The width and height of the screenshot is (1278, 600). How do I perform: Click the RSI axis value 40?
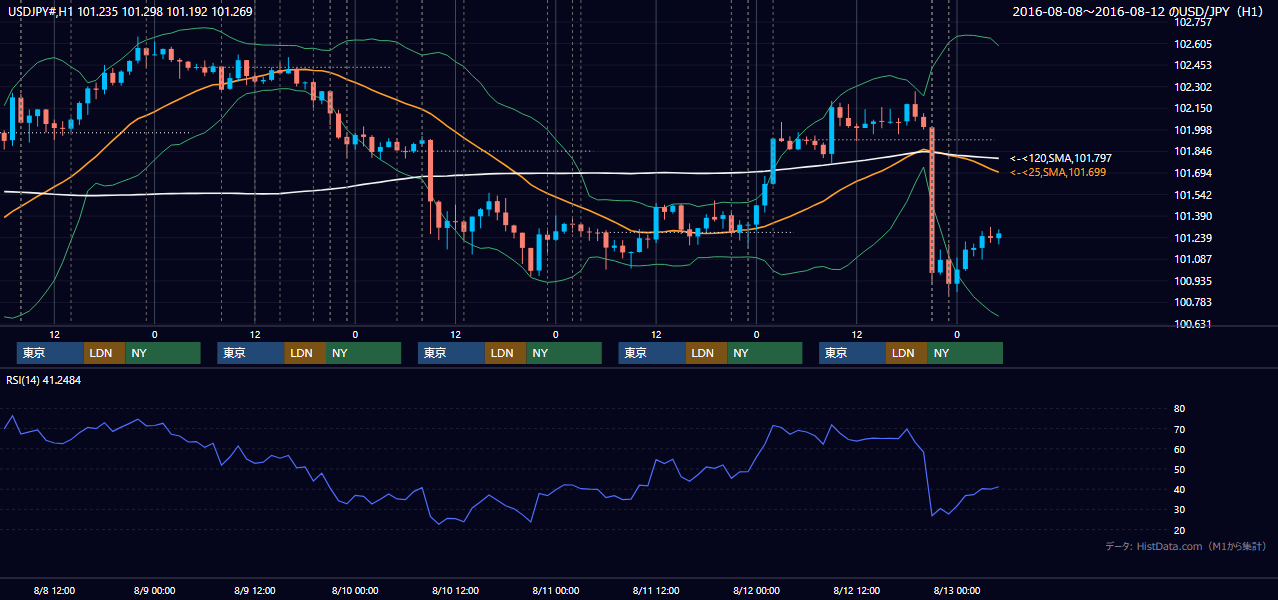(x=1180, y=490)
